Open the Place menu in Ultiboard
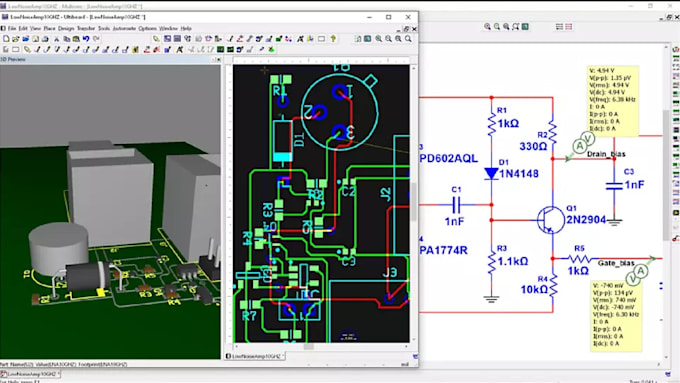The height and width of the screenshot is (383, 680). click(x=49, y=28)
